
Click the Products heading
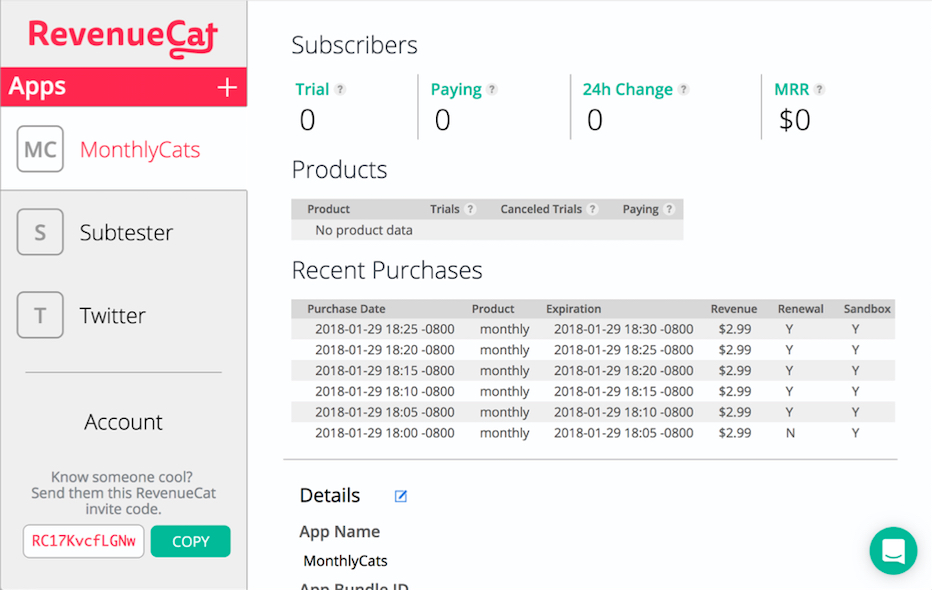click(x=339, y=170)
